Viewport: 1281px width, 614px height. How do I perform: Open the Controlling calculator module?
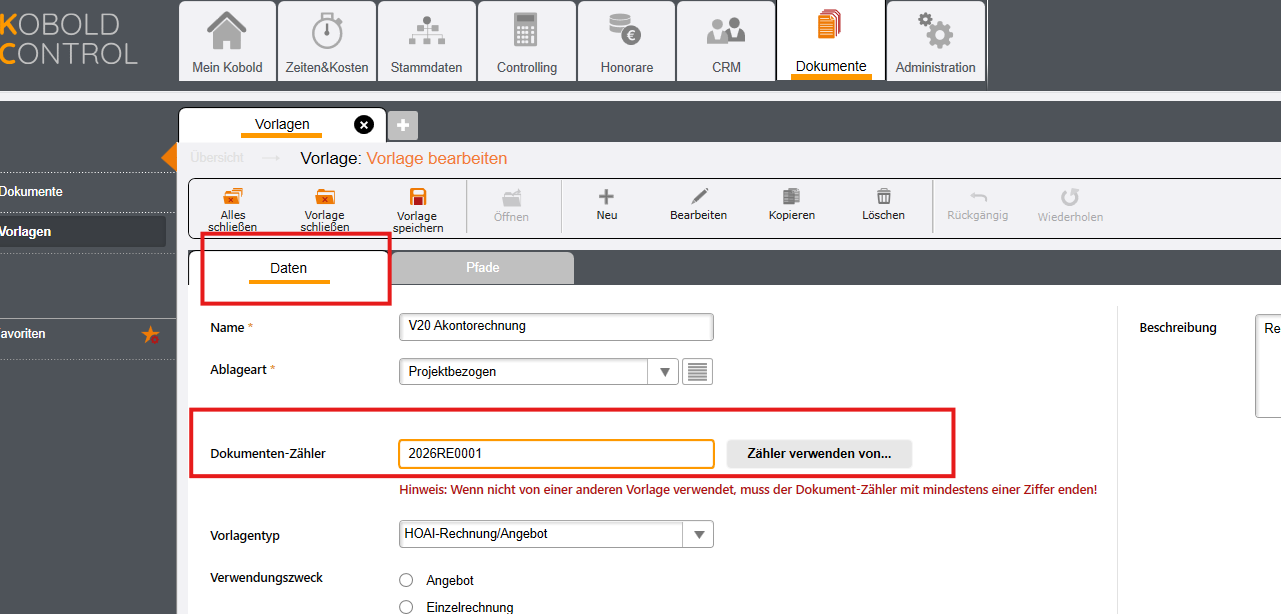527,42
